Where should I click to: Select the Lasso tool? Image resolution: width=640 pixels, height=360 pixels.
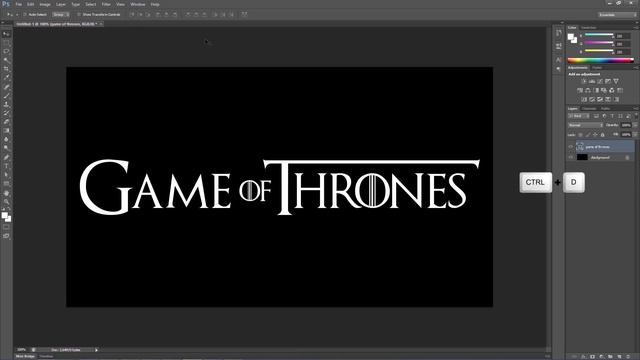6,51
